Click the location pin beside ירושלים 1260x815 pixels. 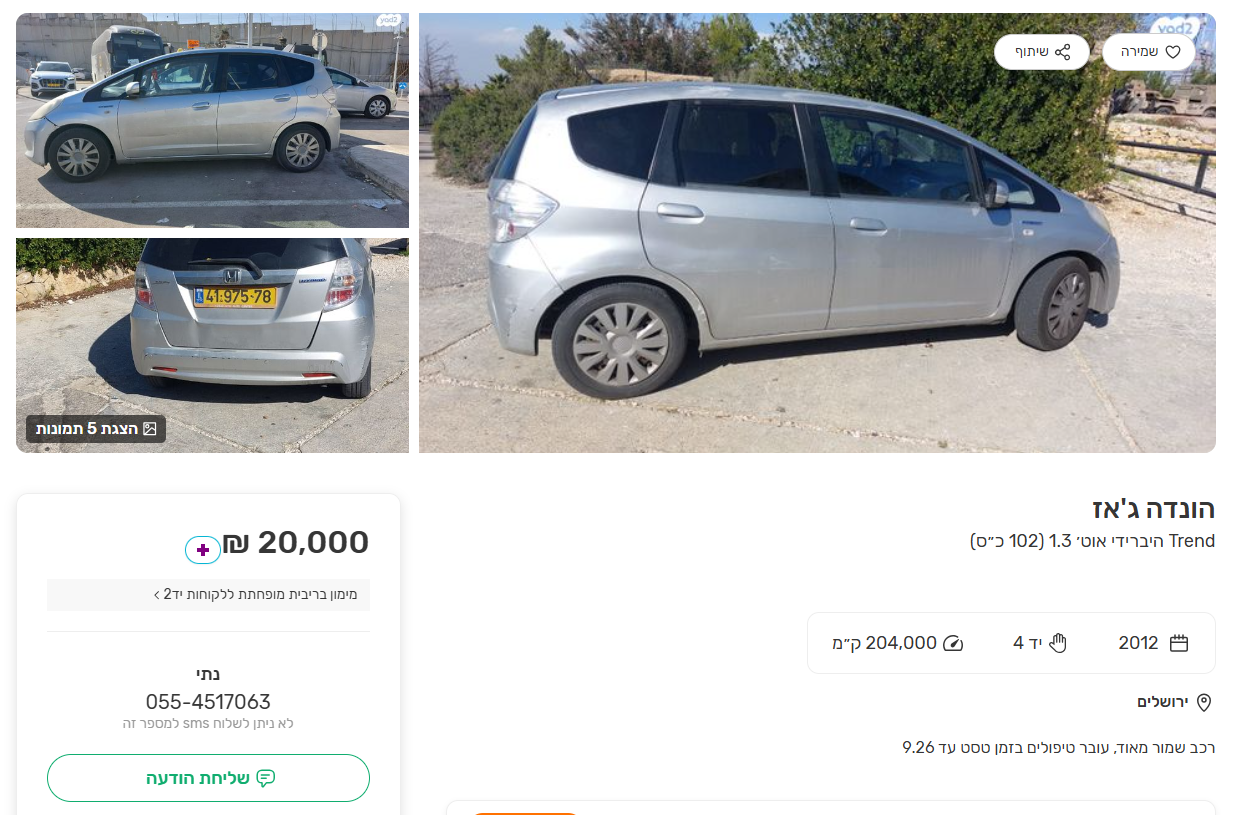1204,702
